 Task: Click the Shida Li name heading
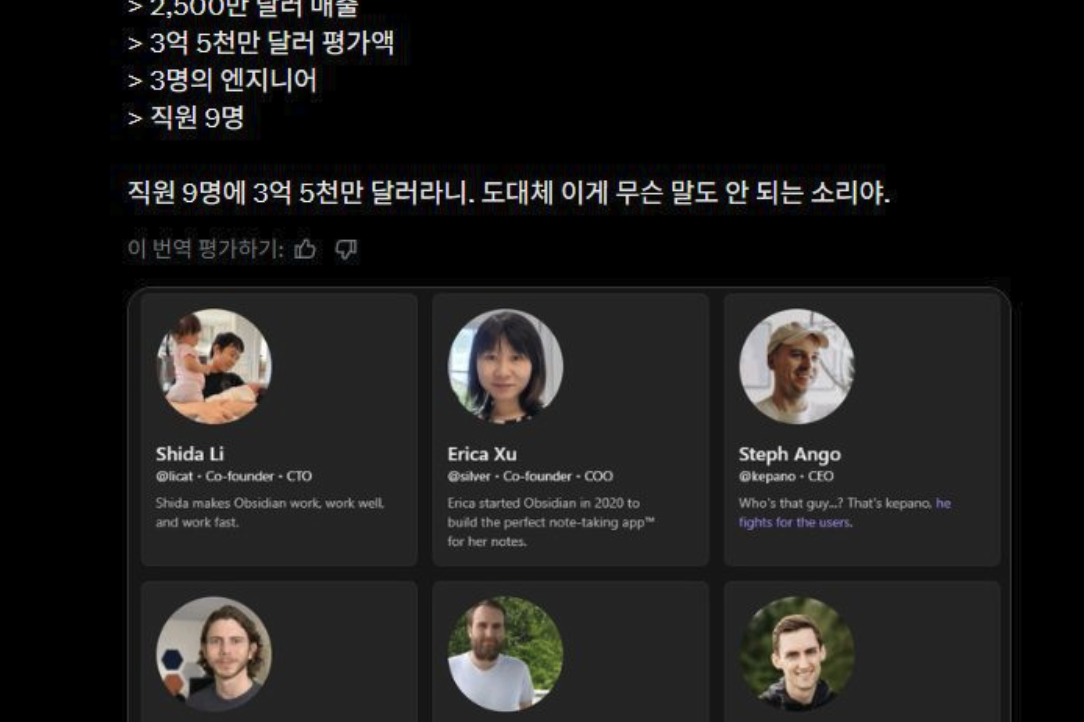[x=189, y=454]
